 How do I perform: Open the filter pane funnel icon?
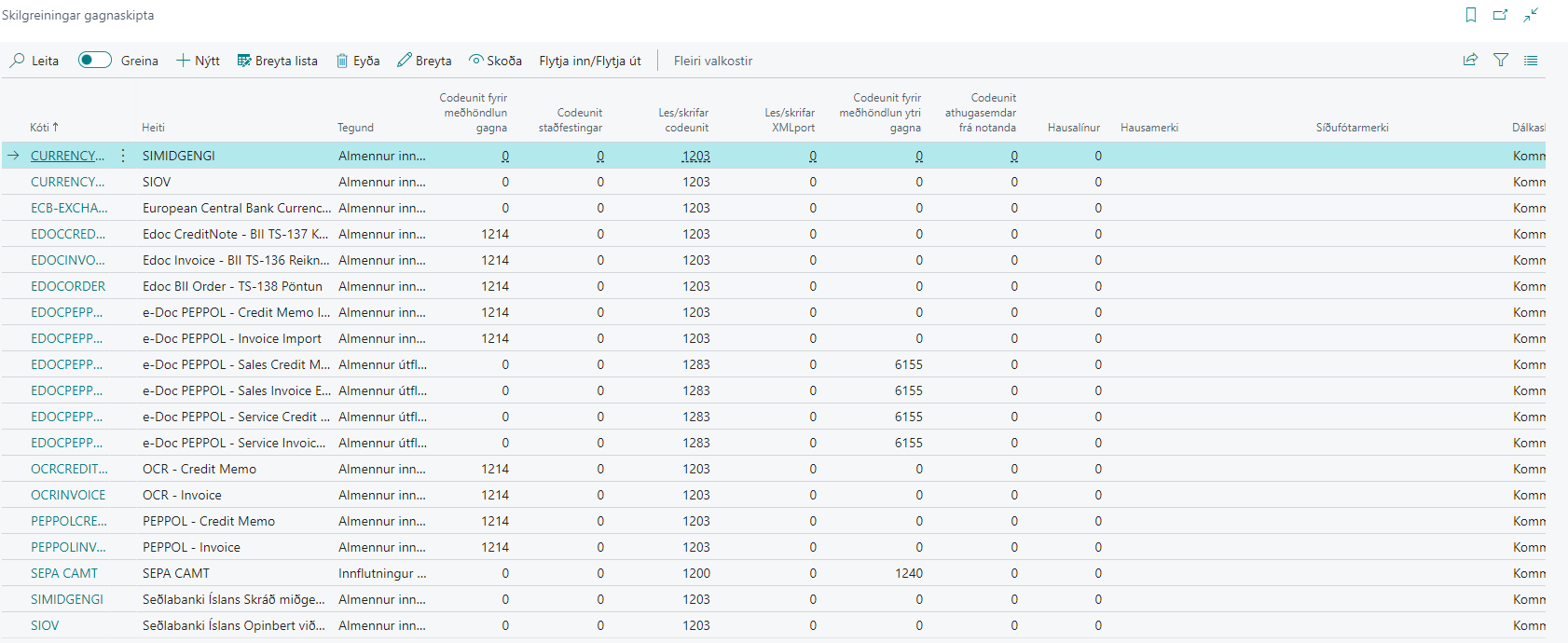coord(1501,60)
